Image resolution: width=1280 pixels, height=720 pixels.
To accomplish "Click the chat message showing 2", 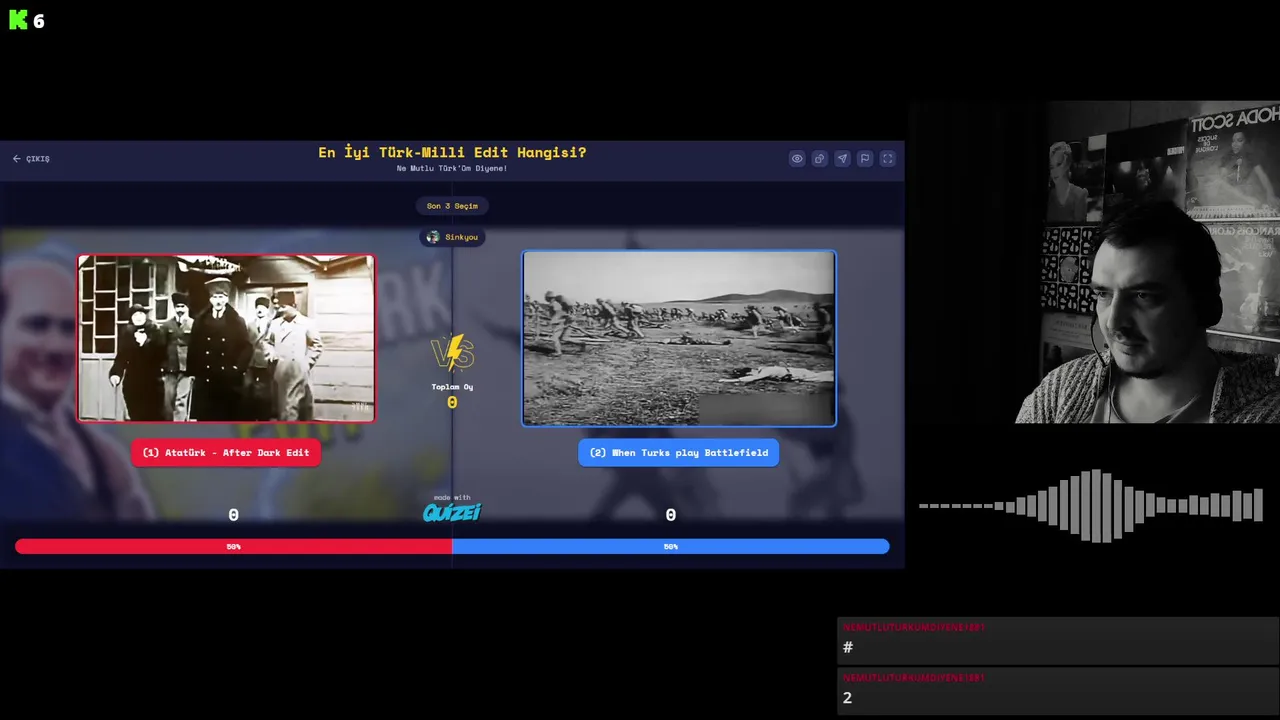I will [1057, 693].
